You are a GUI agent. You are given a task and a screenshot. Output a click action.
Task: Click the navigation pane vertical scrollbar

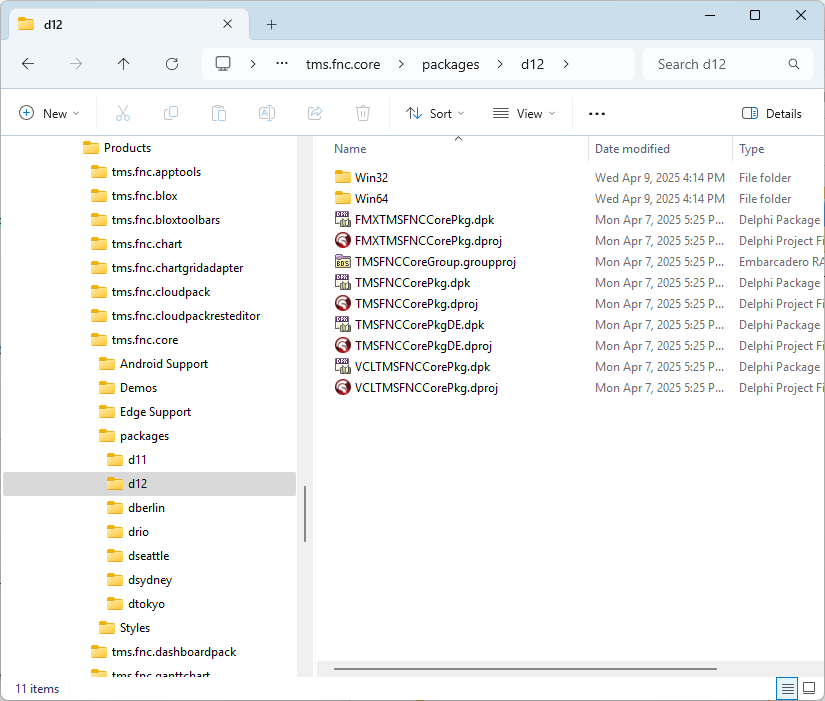point(305,514)
